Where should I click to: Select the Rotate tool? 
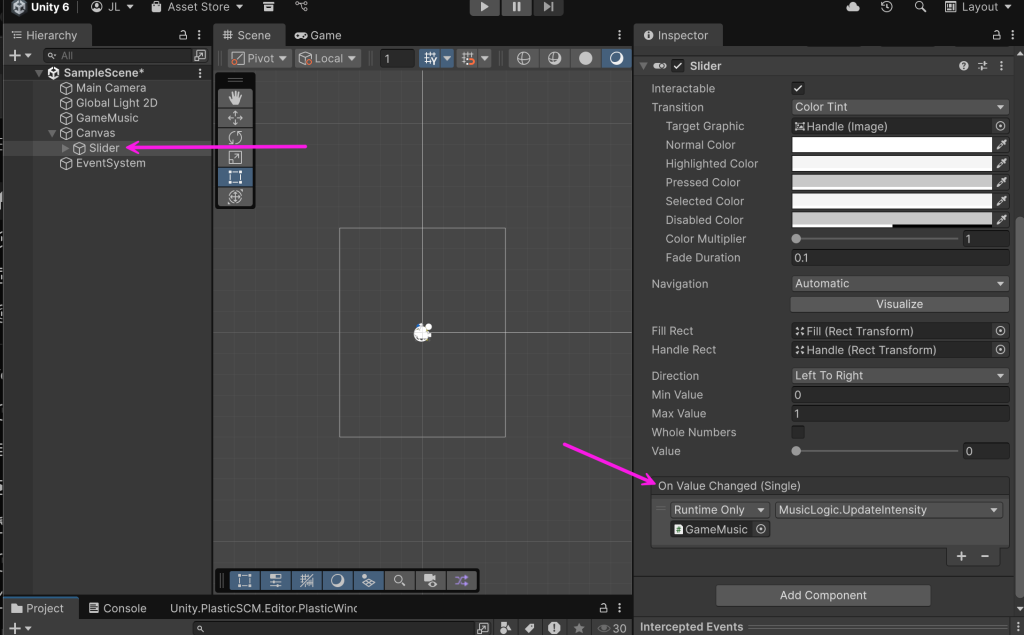(235, 137)
